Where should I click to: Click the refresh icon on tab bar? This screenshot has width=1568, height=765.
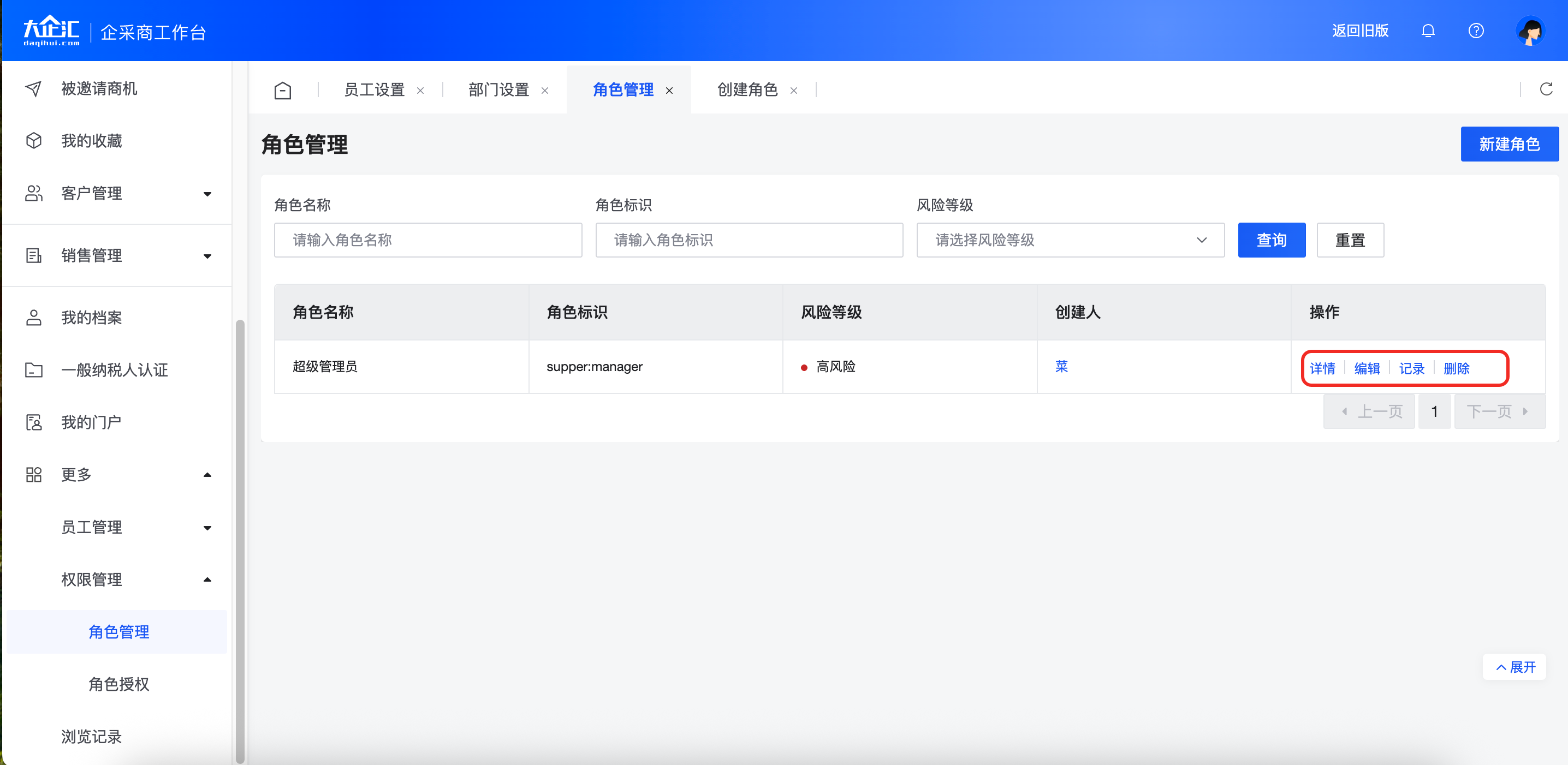1546,89
